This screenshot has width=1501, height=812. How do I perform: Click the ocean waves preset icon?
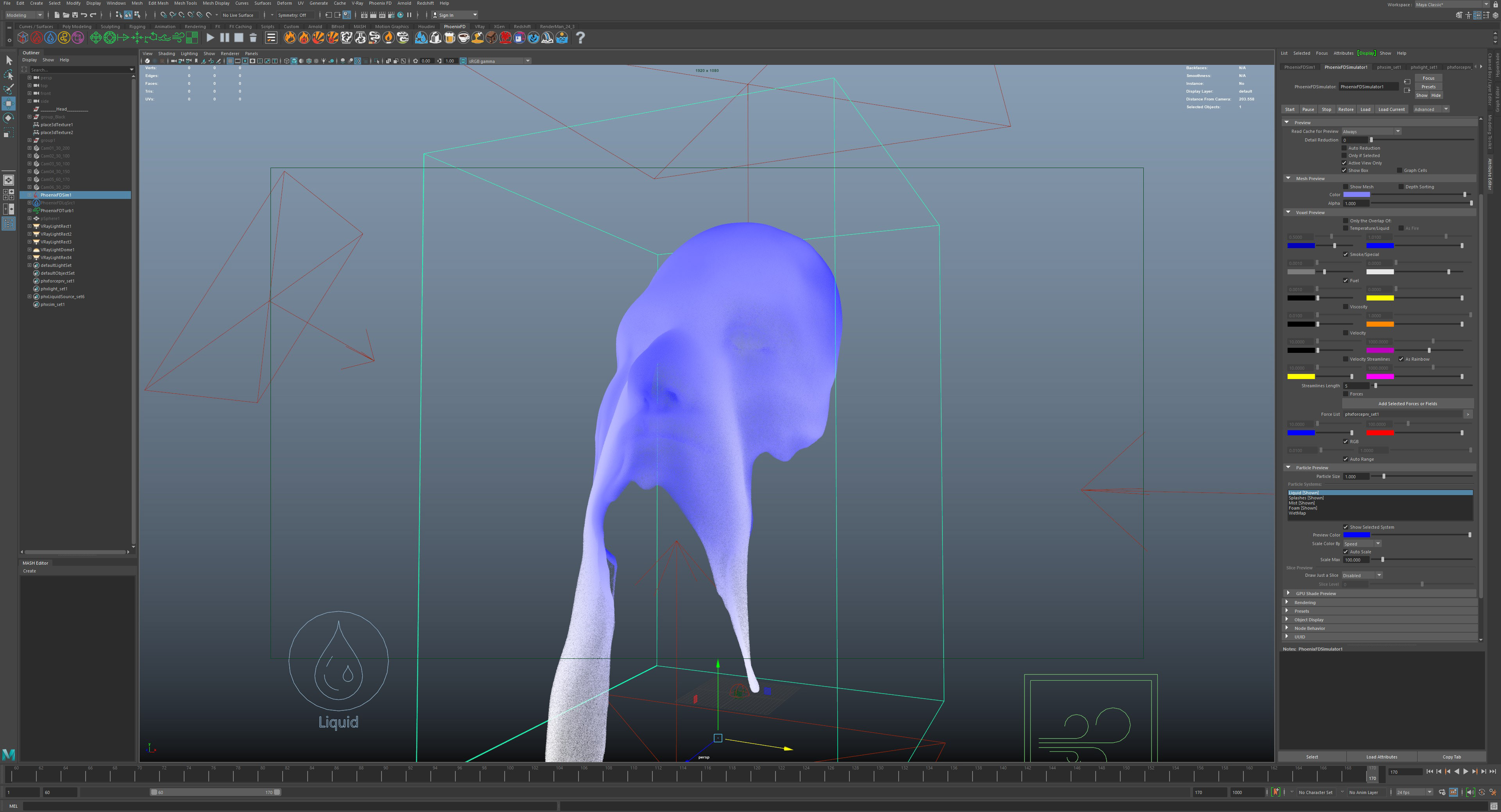click(562, 38)
